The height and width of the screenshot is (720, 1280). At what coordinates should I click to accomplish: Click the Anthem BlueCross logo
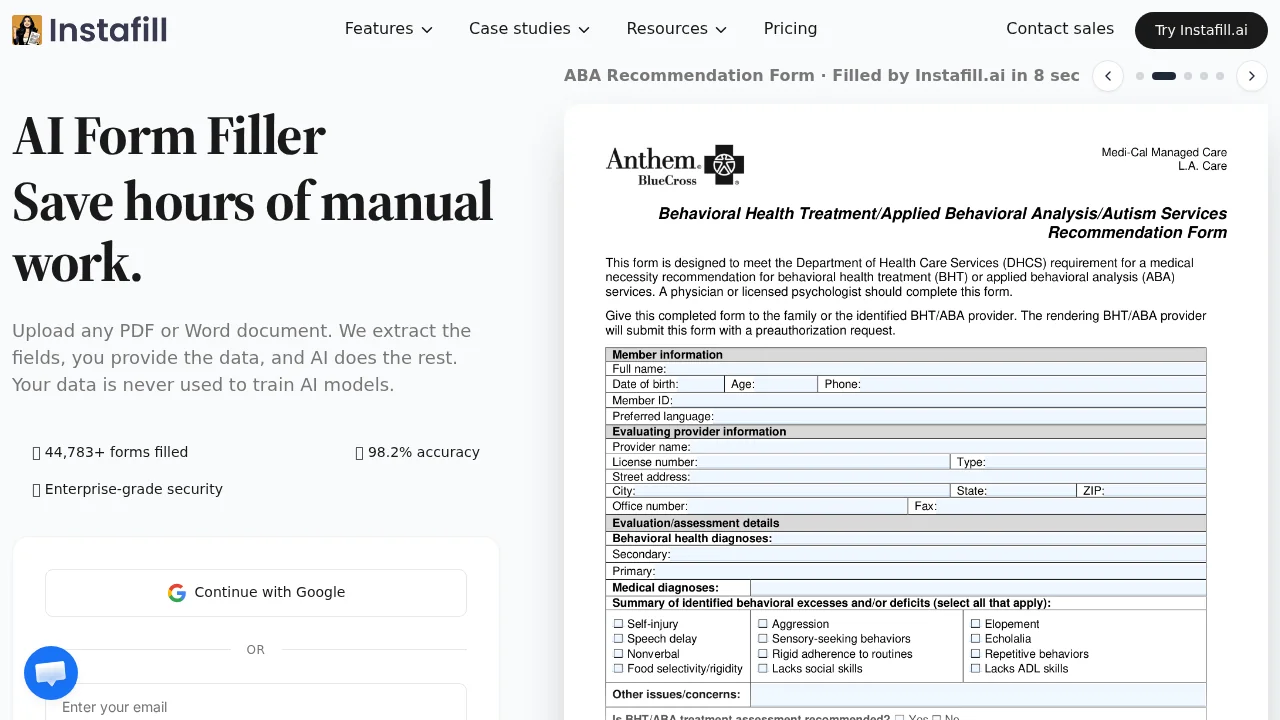[675, 165]
